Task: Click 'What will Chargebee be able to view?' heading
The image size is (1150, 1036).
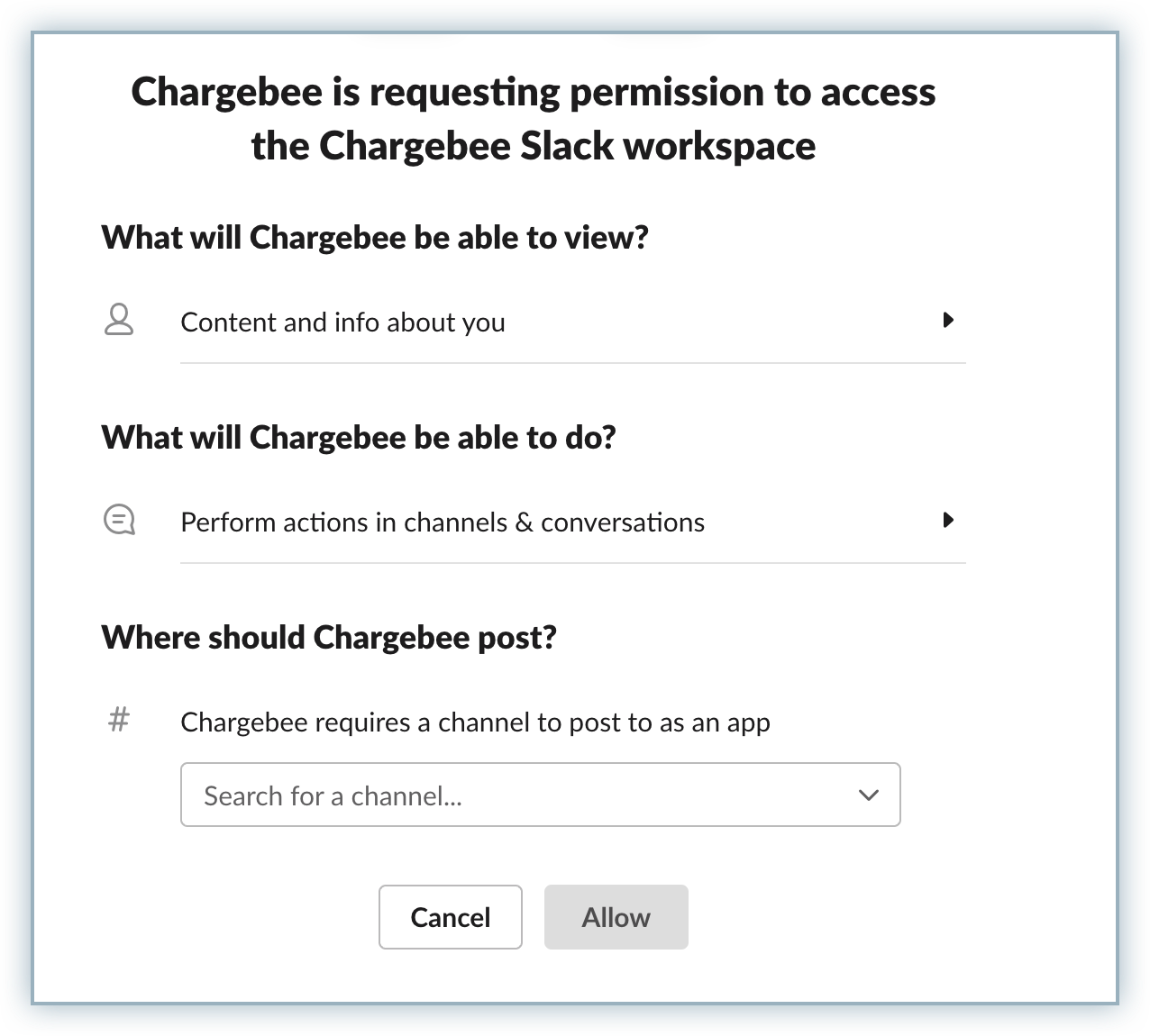Action: [x=375, y=237]
